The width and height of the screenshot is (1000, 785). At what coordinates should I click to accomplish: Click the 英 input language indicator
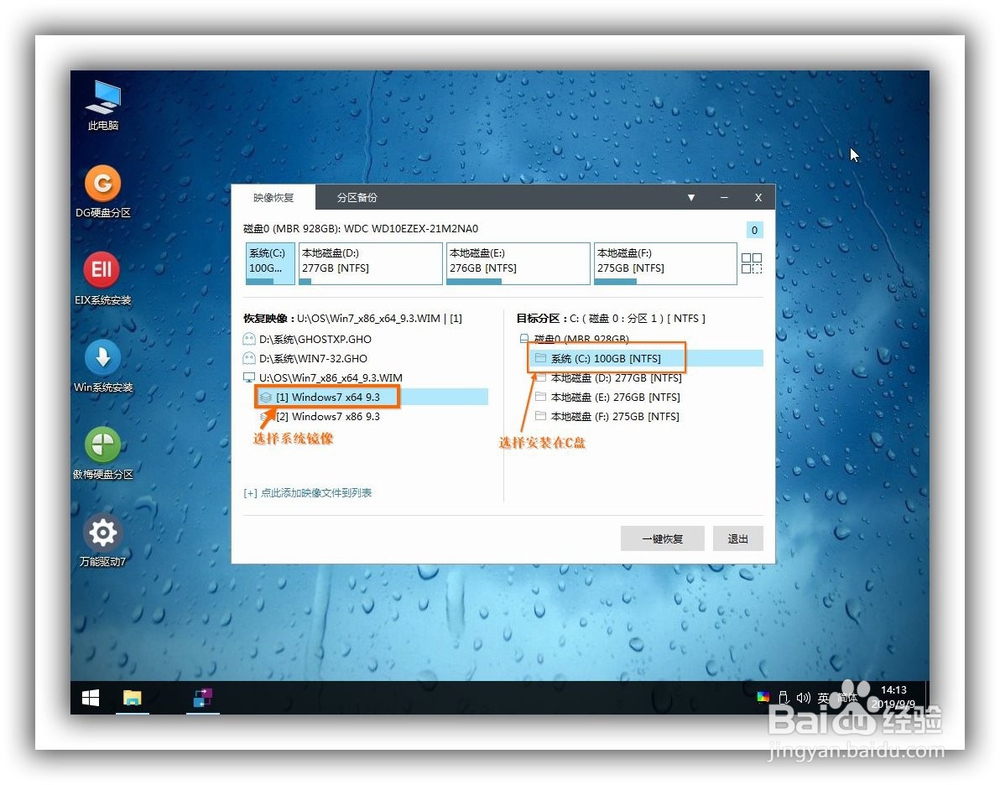pyautogui.click(x=823, y=698)
